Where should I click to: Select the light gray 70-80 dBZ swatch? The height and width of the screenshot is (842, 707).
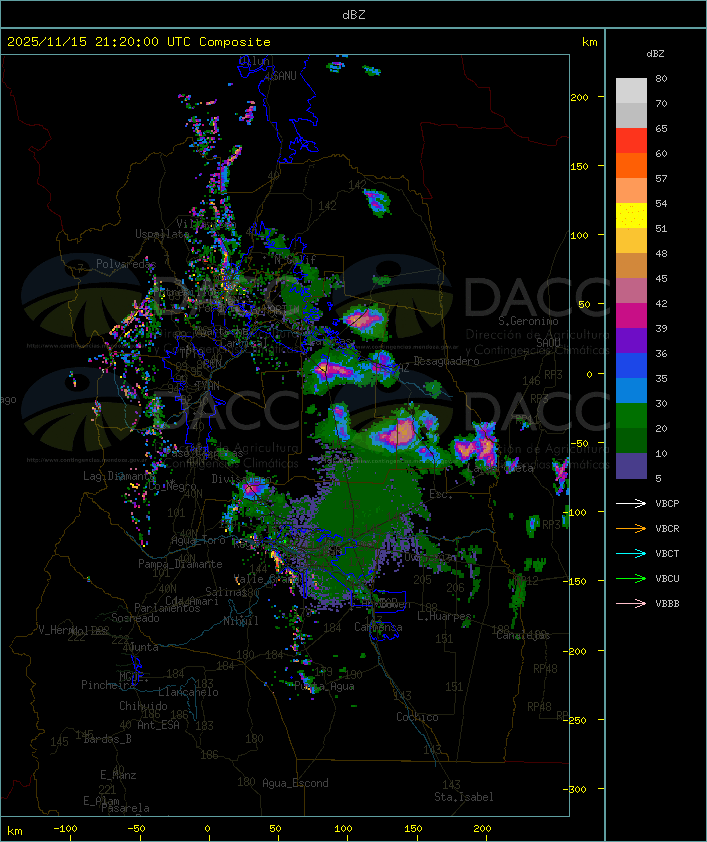click(631, 91)
